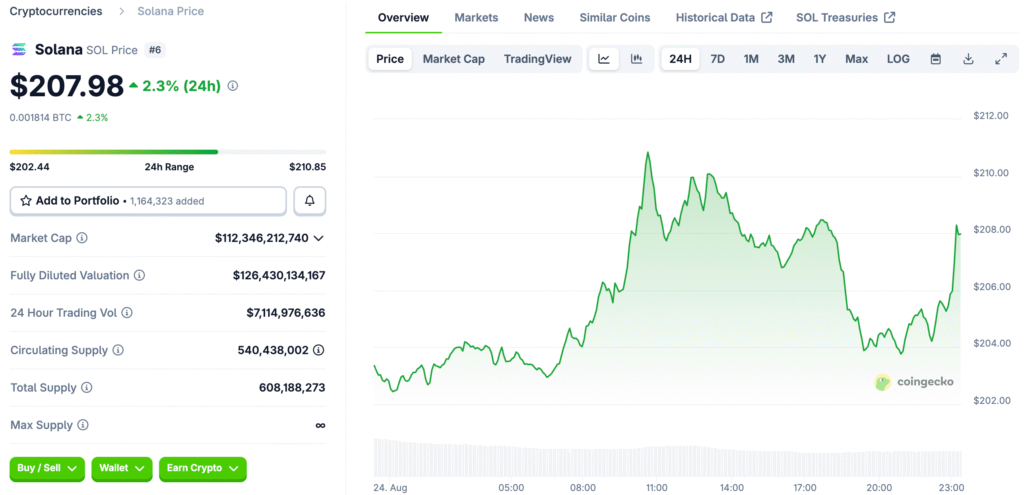The image size is (1024, 495).
Task: Open the News tab
Action: point(539,18)
